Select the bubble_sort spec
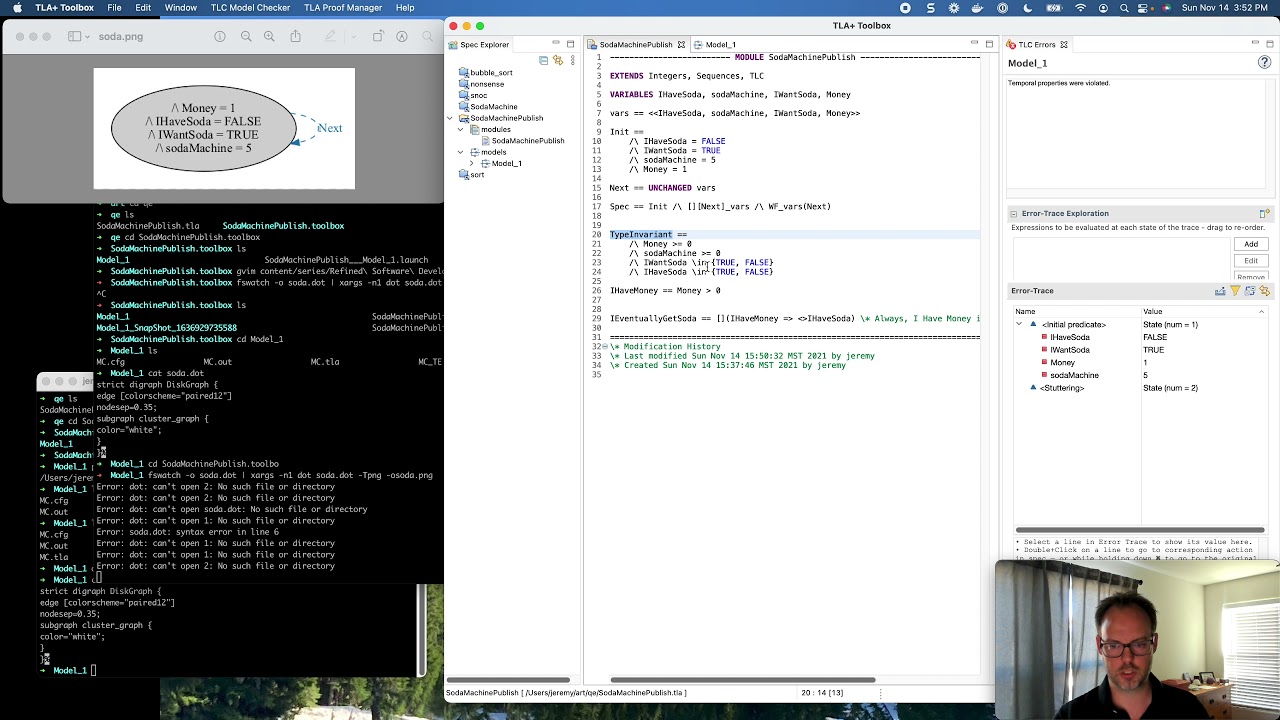This screenshot has height=720, width=1280. click(x=485, y=73)
